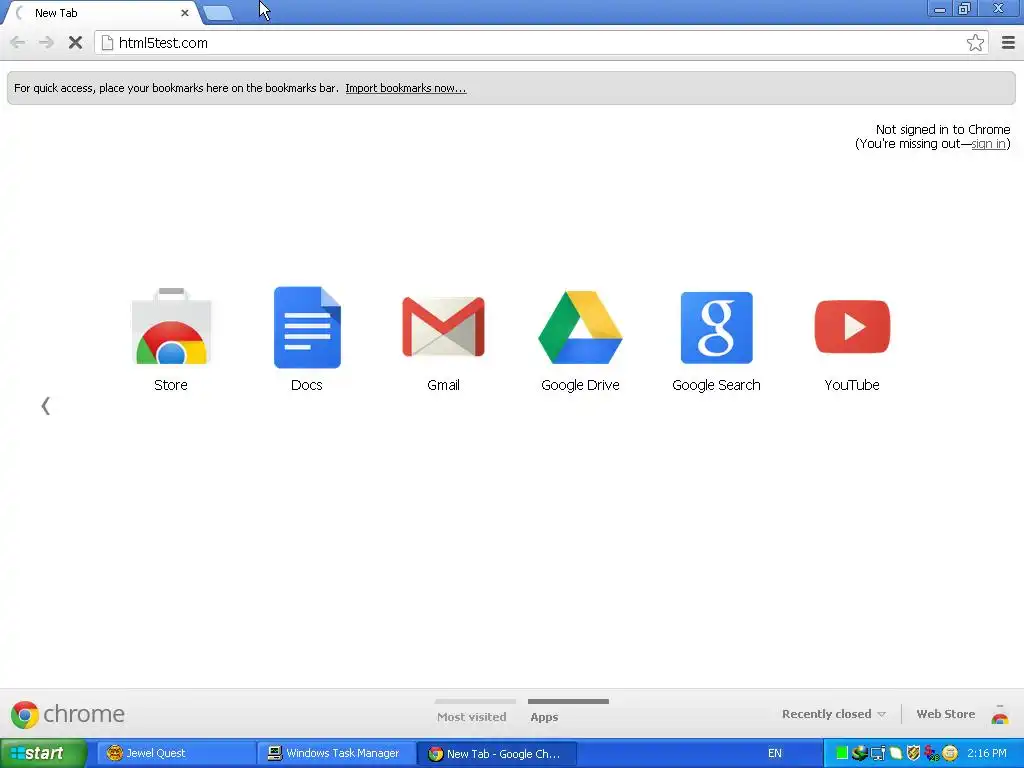1024x768 pixels.
Task: Click the 2:16 PM clock
Action: [987, 753]
